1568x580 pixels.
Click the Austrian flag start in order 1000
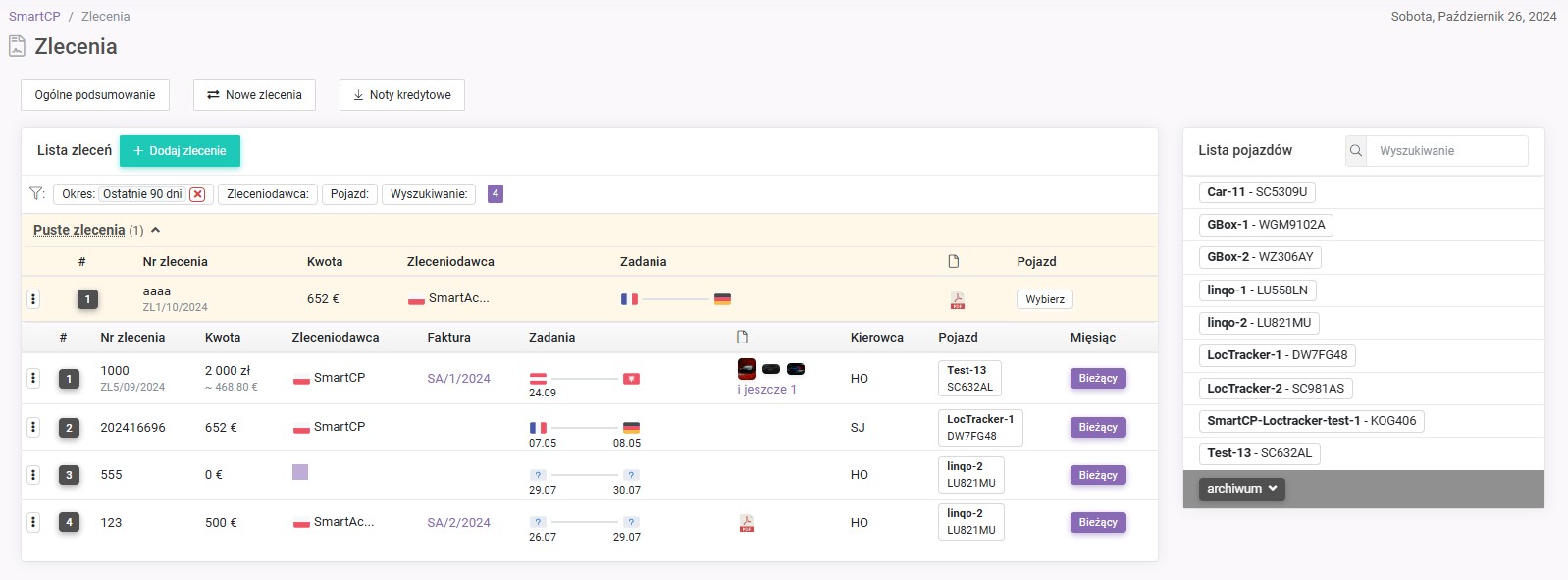538,378
